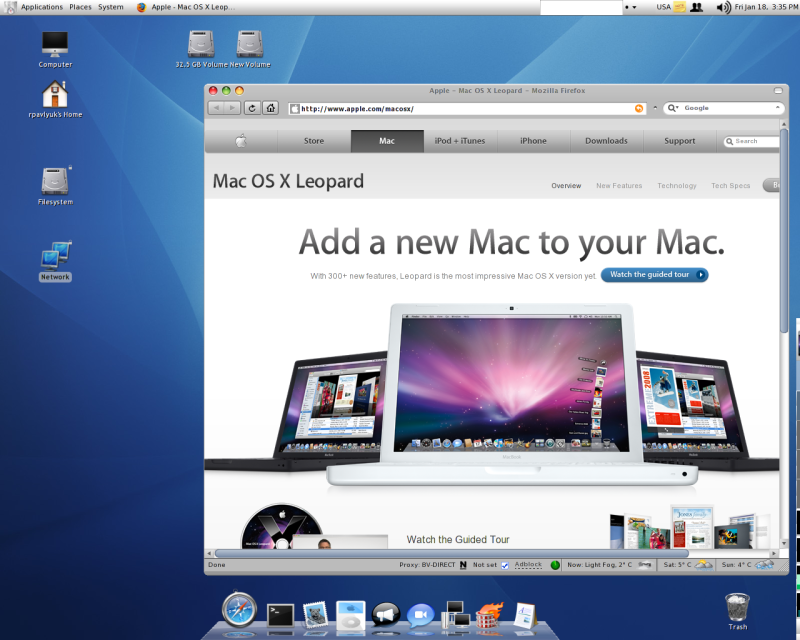Open the search engine dropdown in the Google box
Image resolution: width=800 pixels, height=640 pixels.
pos(673,108)
